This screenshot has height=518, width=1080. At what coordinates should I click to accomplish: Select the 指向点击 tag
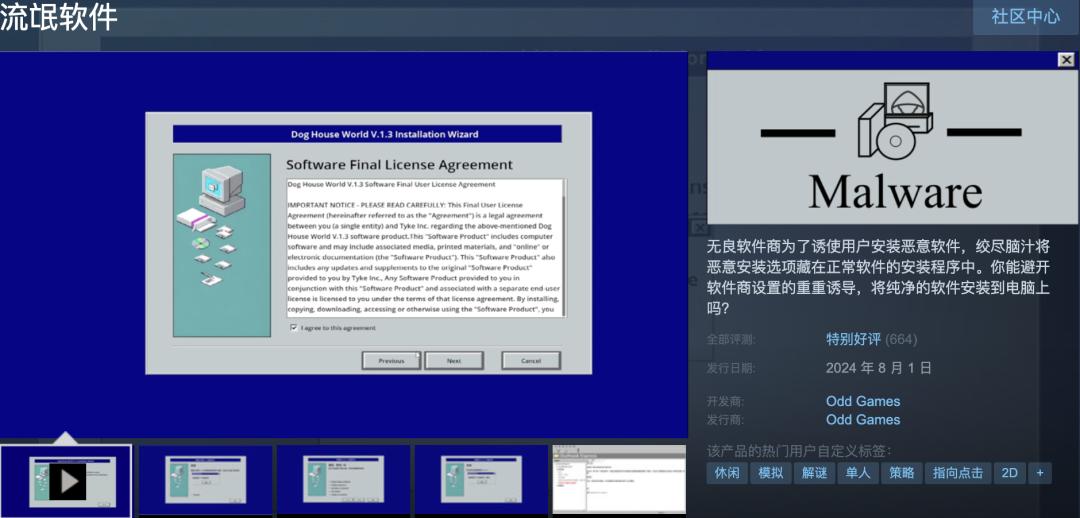tap(958, 473)
